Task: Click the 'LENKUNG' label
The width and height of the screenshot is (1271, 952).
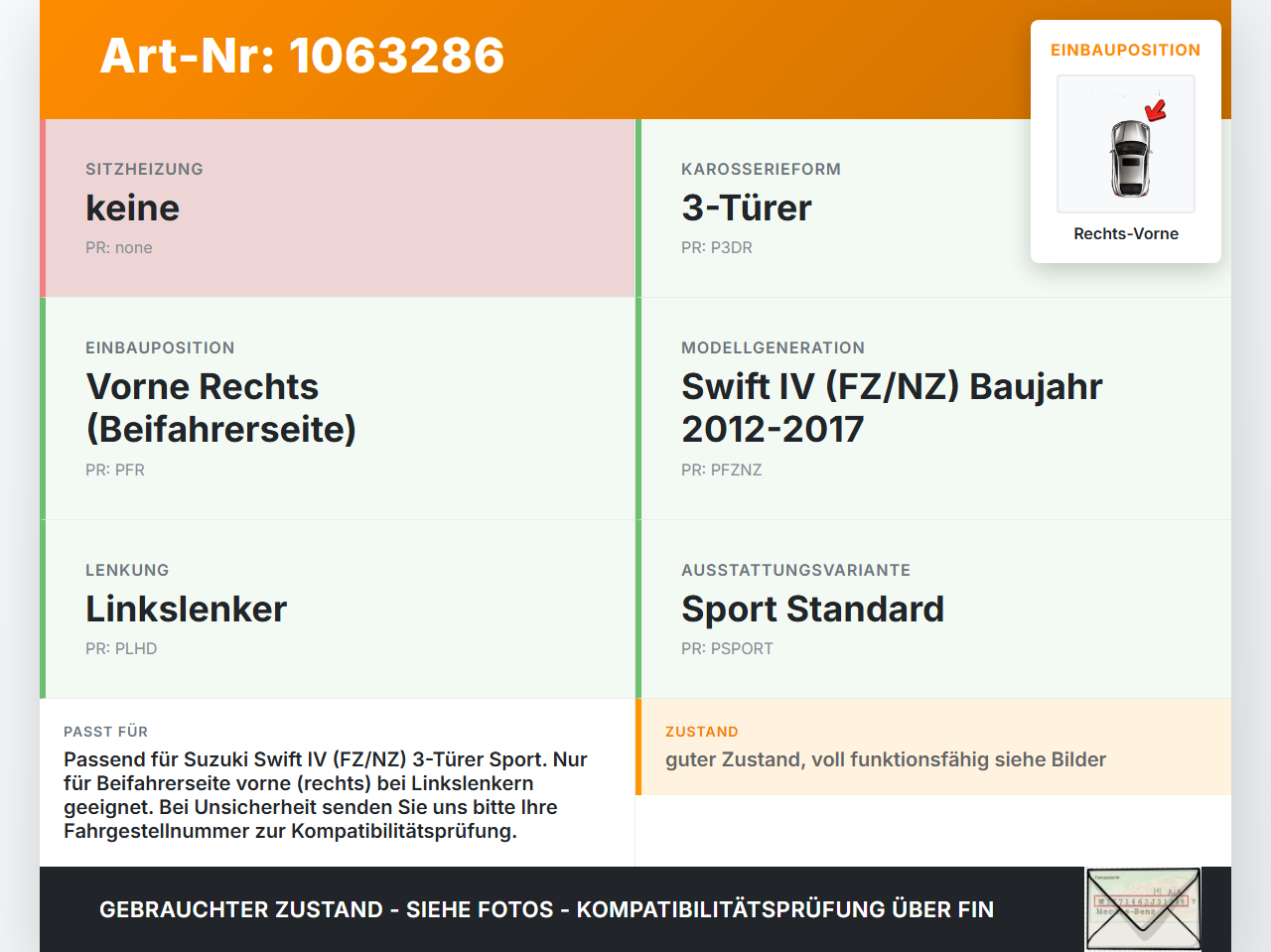Action: [127, 570]
